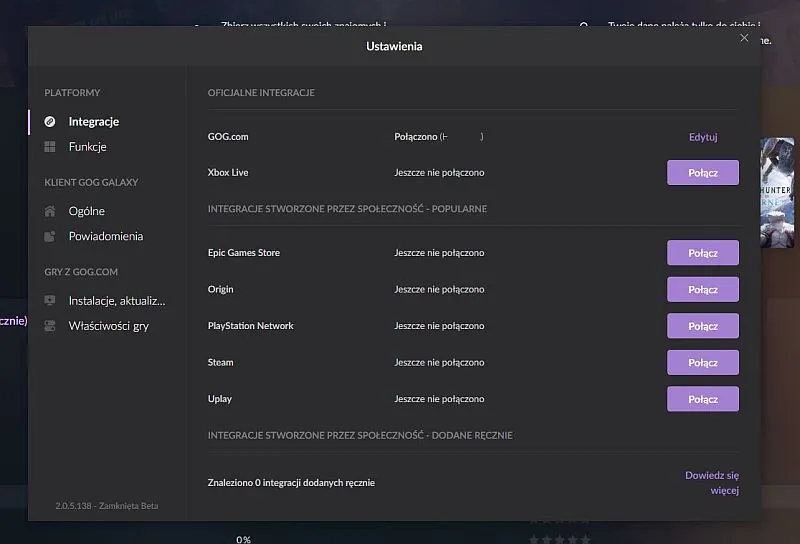Open the Dowiedz się więcej link

click(712, 483)
